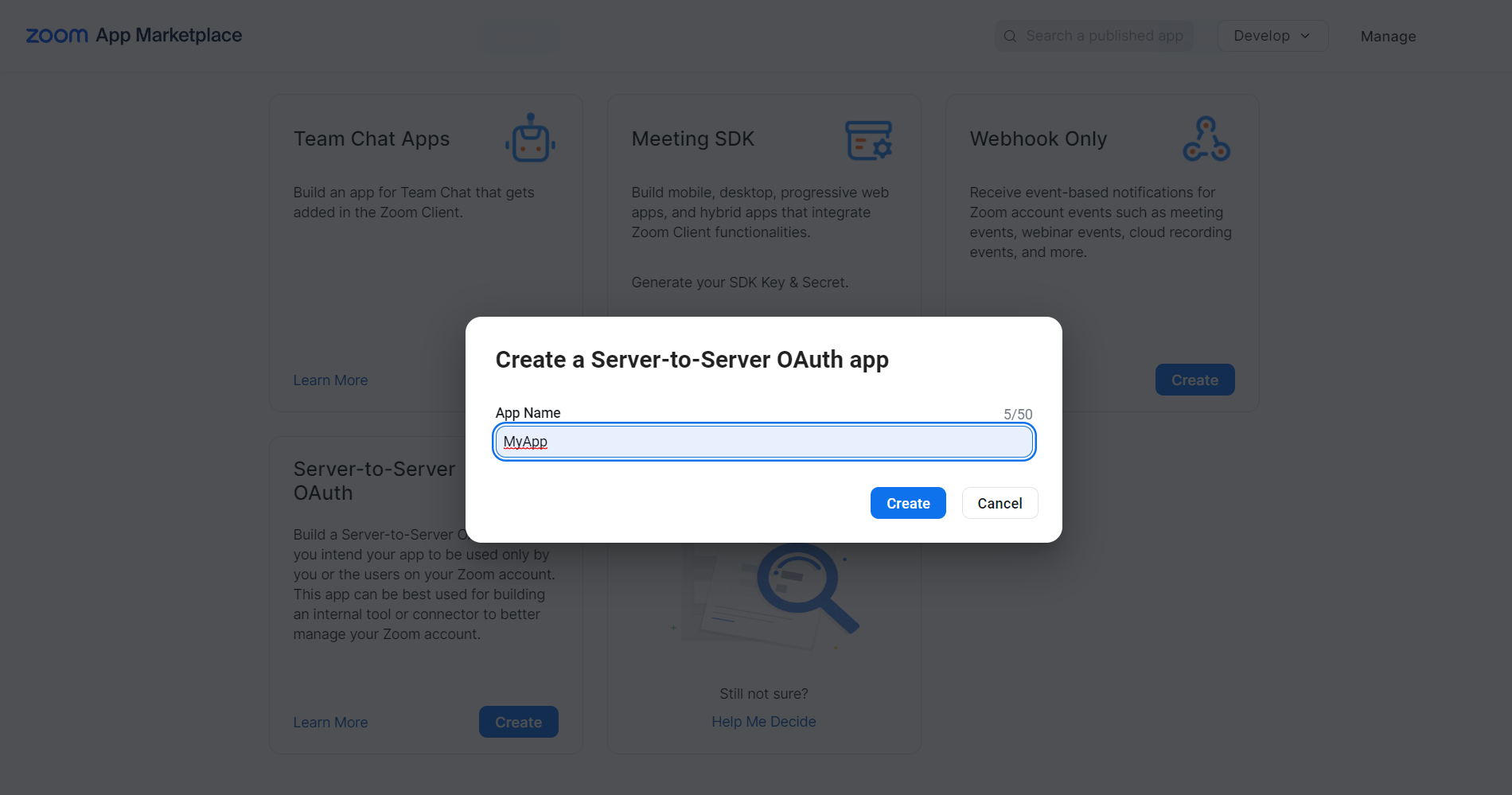Click Create on the Webhook Only card
This screenshot has height=795, width=1512.
pyautogui.click(x=1194, y=380)
